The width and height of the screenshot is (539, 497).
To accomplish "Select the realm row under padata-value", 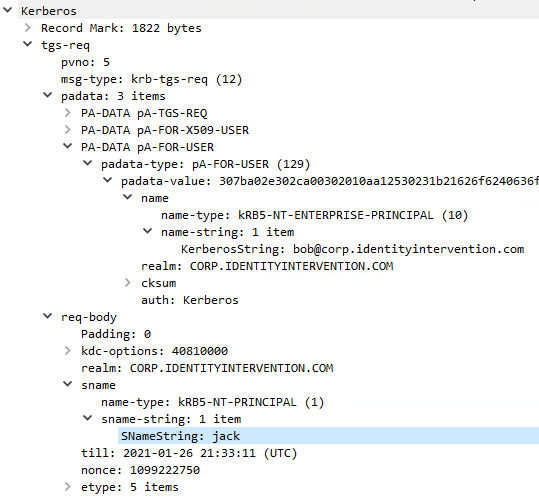I will pos(267,266).
